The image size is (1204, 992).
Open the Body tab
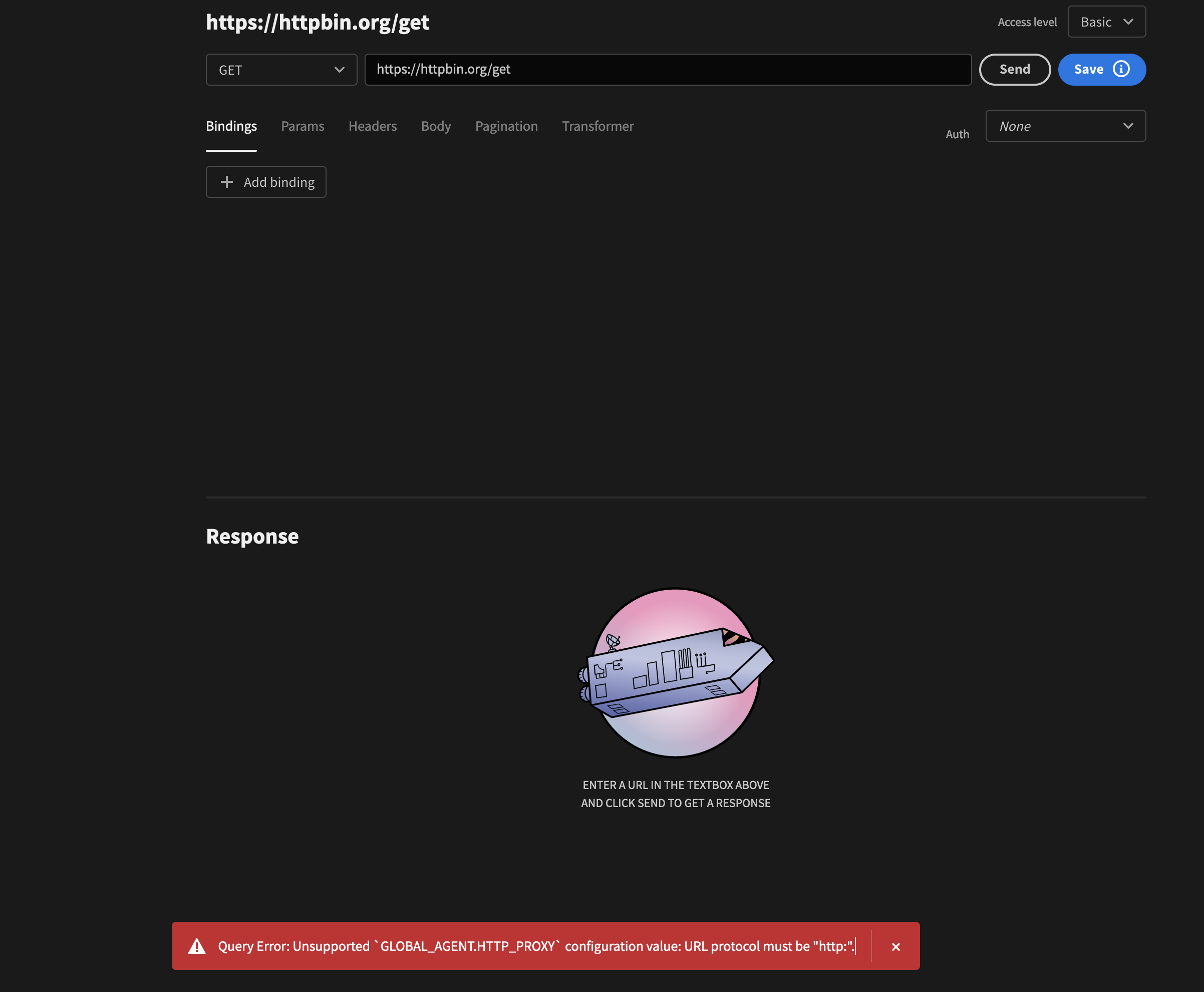pyautogui.click(x=436, y=126)
